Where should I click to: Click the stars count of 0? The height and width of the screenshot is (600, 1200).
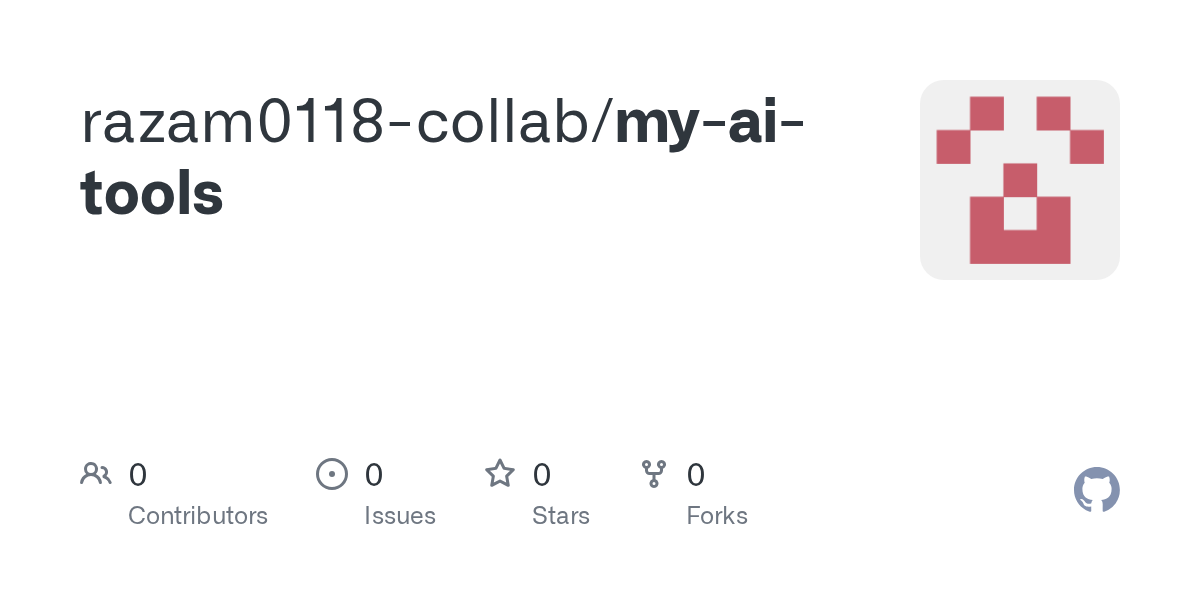coord(542,474)
